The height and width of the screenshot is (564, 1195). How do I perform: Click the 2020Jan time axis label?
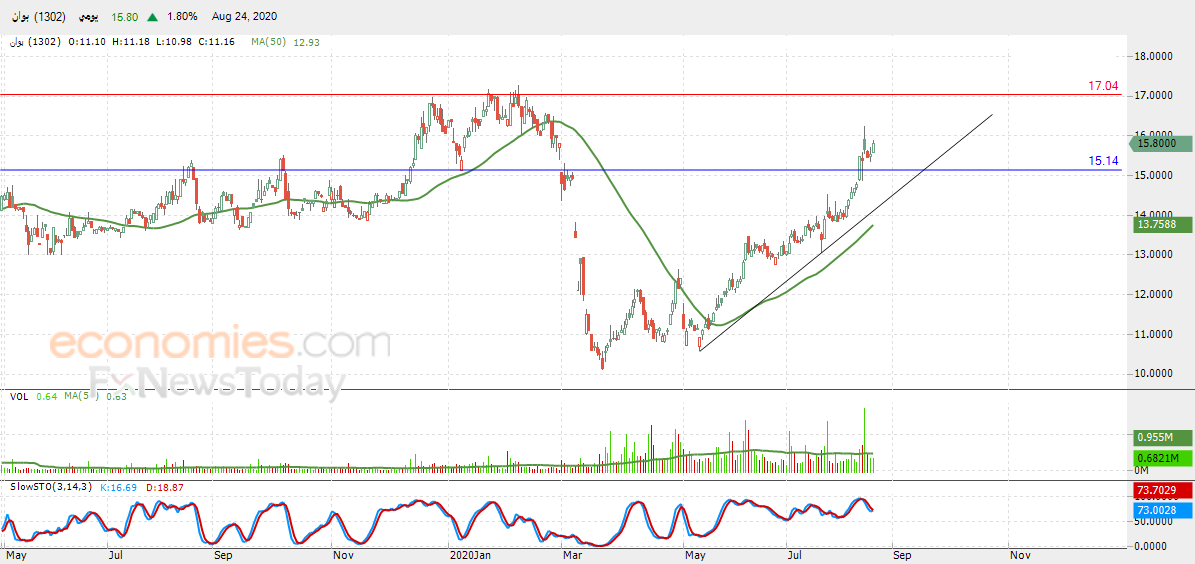click(470, 556)
